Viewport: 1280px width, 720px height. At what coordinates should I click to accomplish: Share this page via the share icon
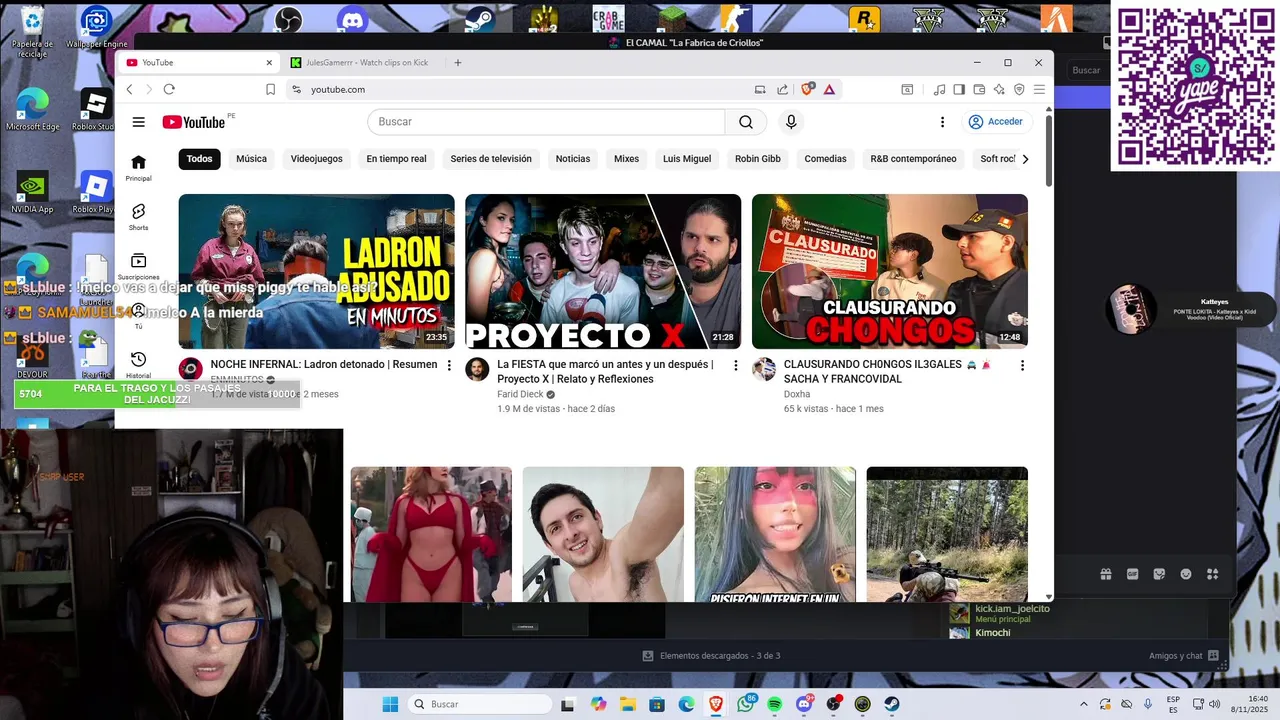point(782,89)
